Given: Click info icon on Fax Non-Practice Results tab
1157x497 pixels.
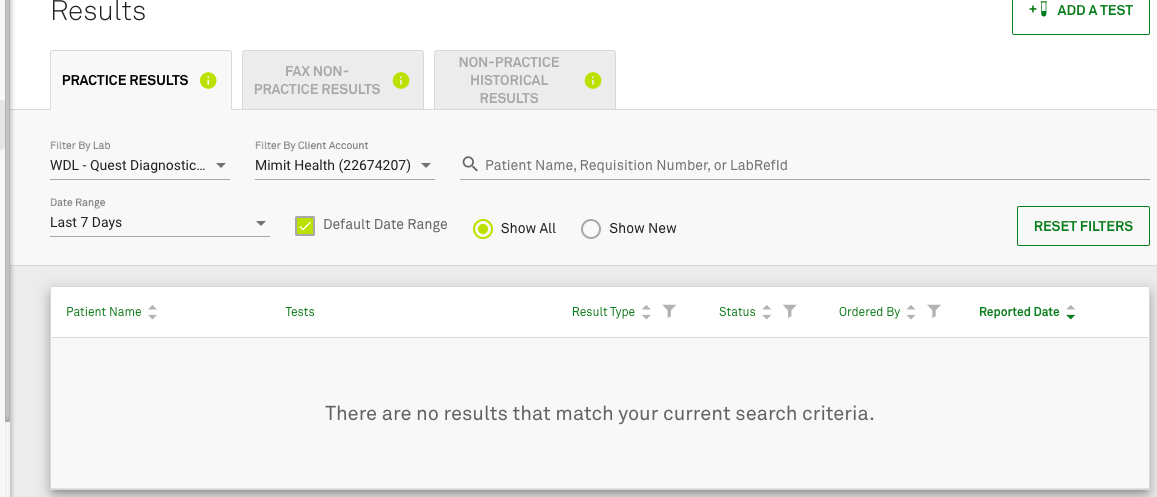Looking at the screenshot, I should tap(401, 81).
